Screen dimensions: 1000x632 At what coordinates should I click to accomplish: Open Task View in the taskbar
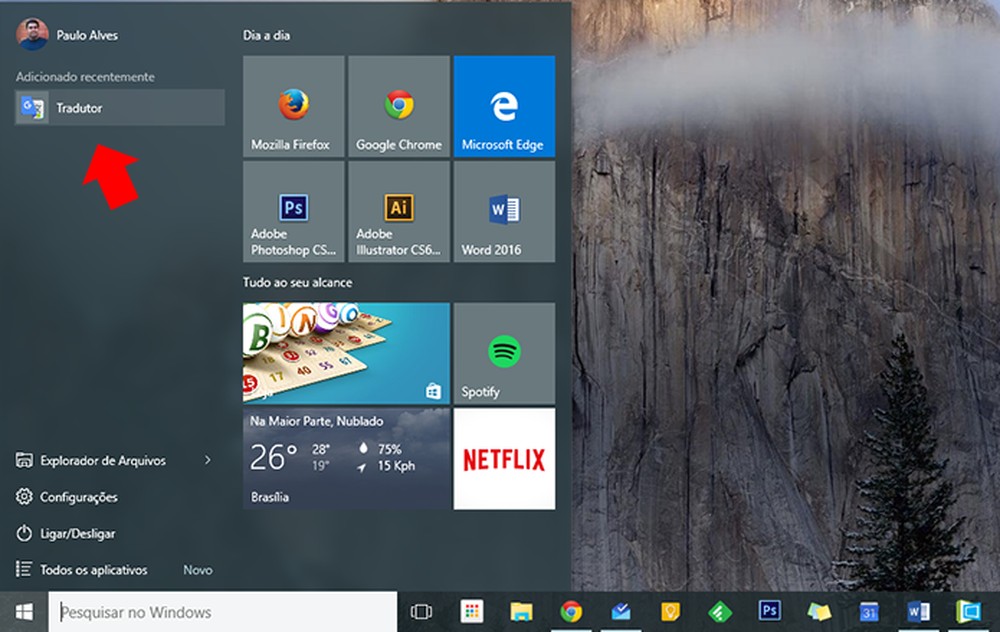coord(421,612)
